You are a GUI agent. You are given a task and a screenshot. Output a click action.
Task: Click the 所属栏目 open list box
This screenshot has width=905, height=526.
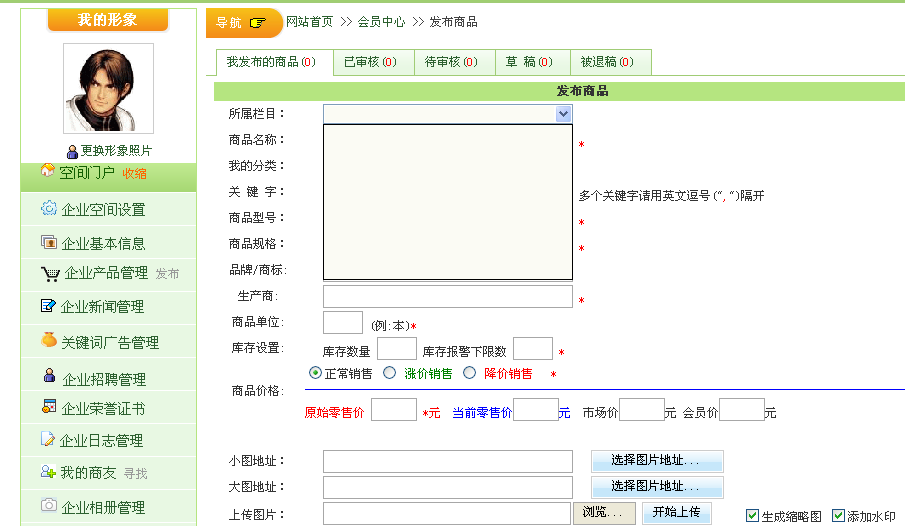click(x=448, y=202)
